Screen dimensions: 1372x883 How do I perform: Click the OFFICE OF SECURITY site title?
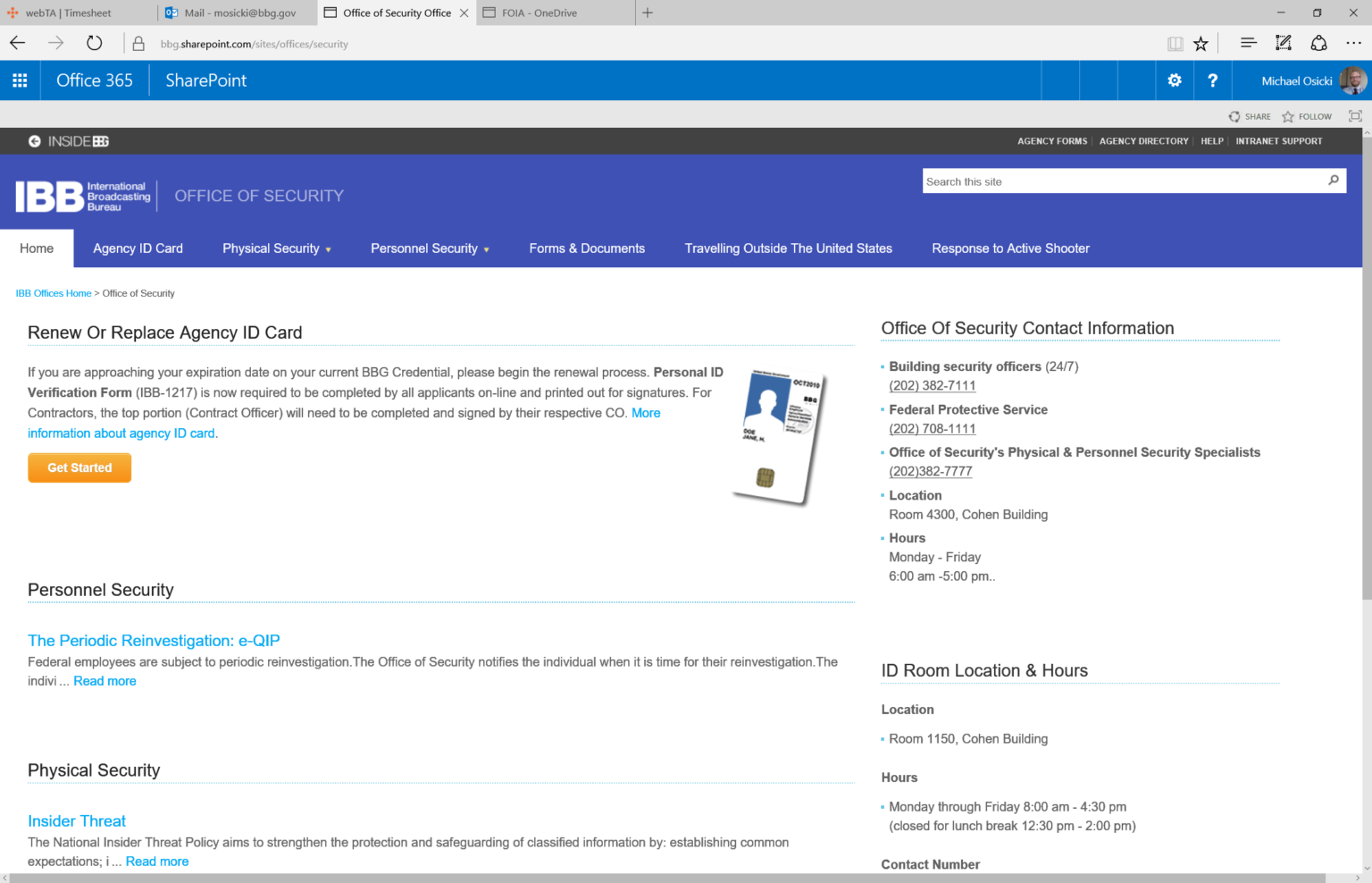[259, 196]
